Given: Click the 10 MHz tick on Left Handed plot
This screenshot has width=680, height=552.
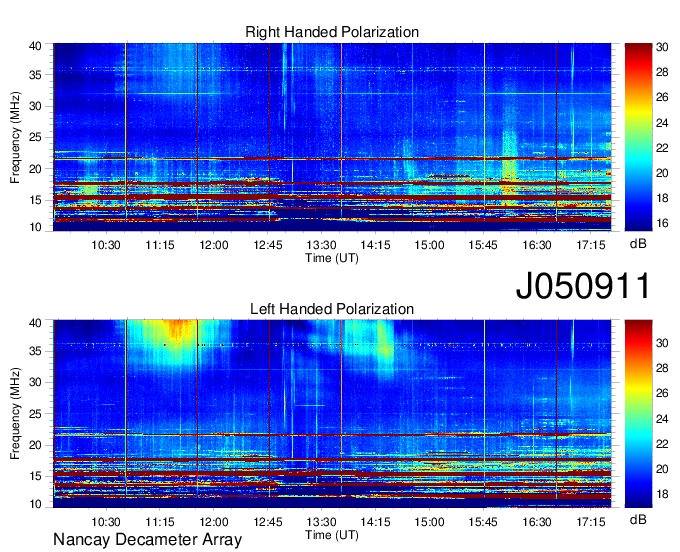Looking at the screenshot, I should point(36,504).
